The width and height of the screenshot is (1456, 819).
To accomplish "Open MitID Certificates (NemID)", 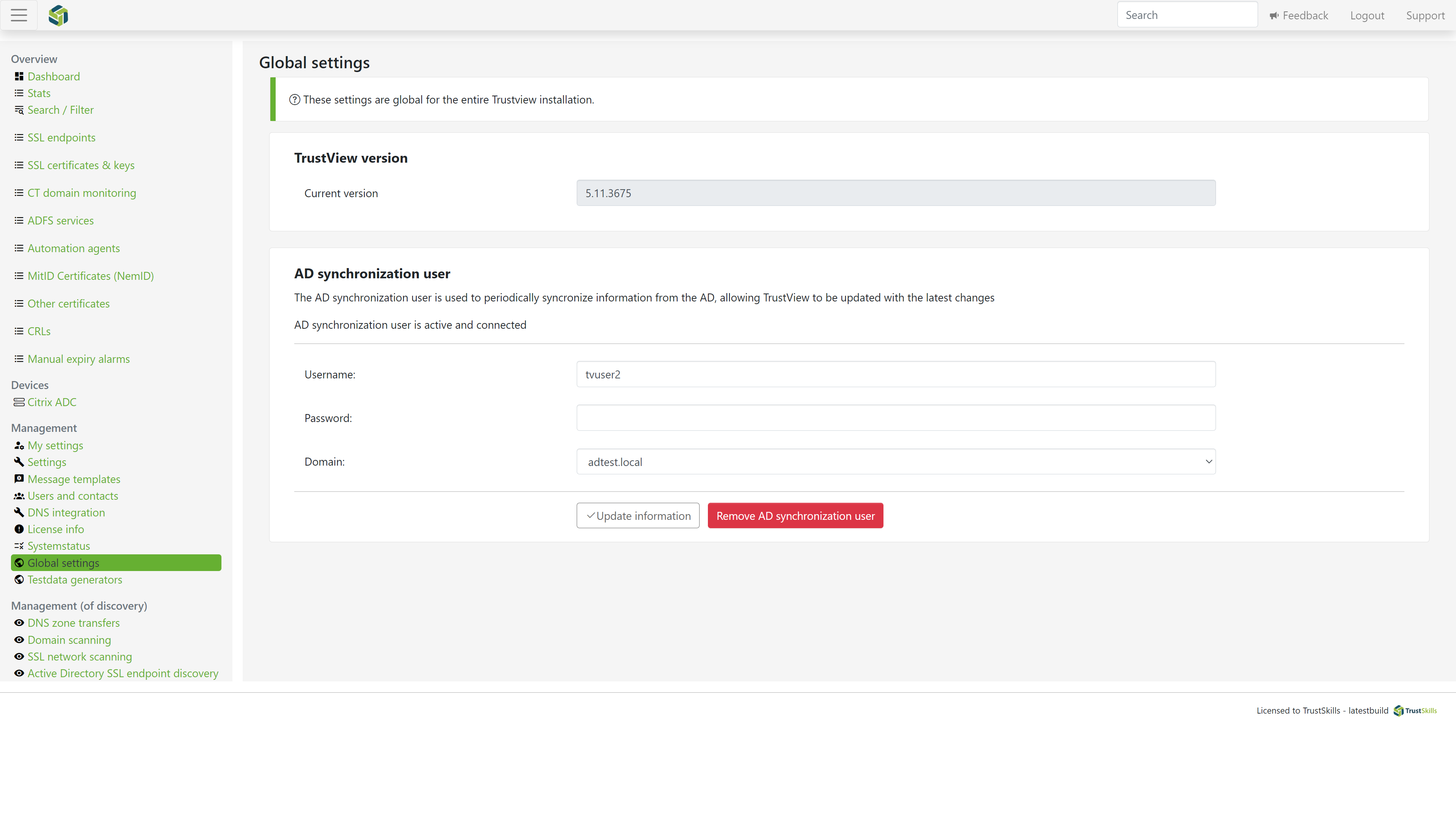I will click(x=91, y=276).
